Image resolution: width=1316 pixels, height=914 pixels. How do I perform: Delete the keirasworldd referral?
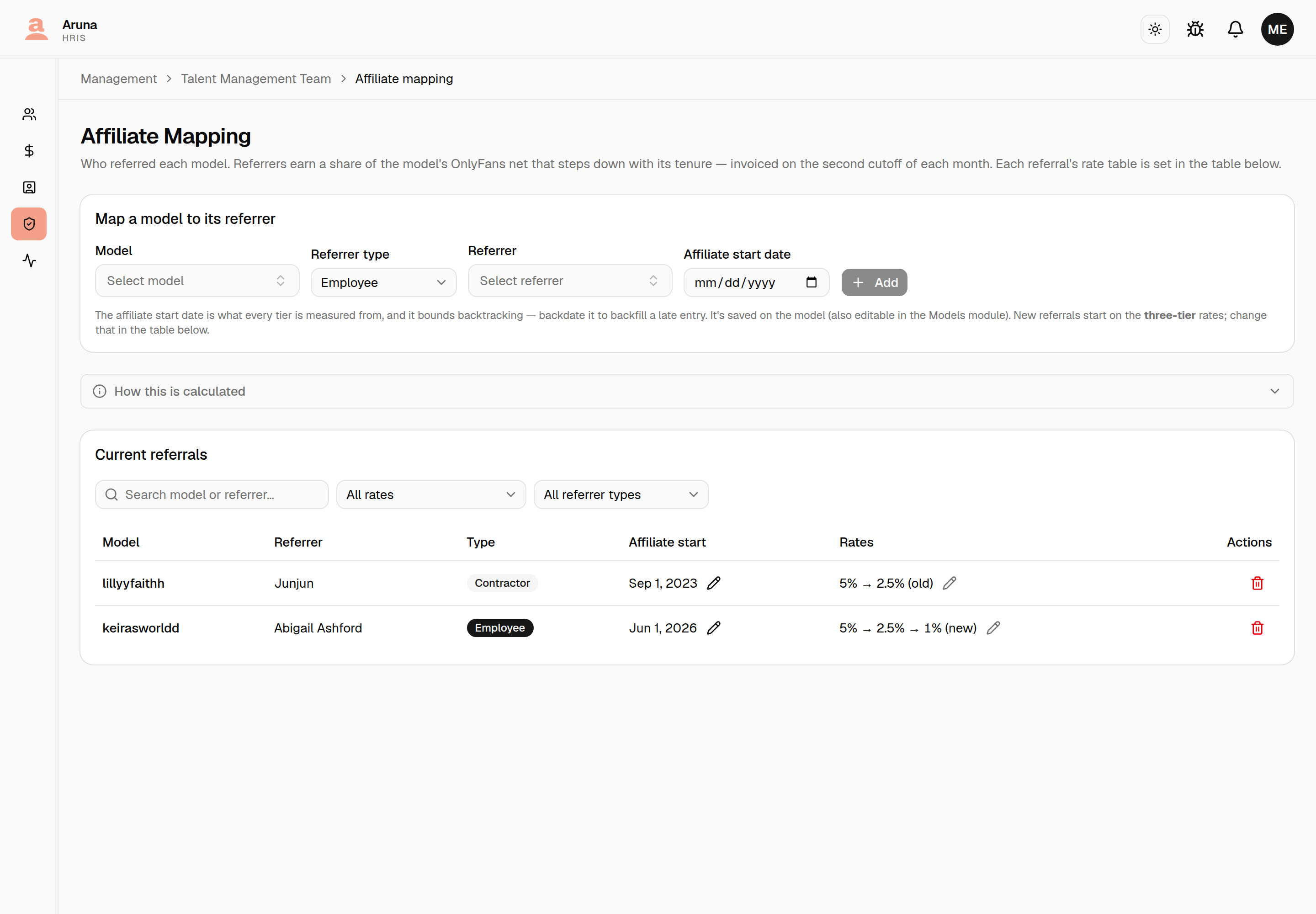tap(1257, 627)
